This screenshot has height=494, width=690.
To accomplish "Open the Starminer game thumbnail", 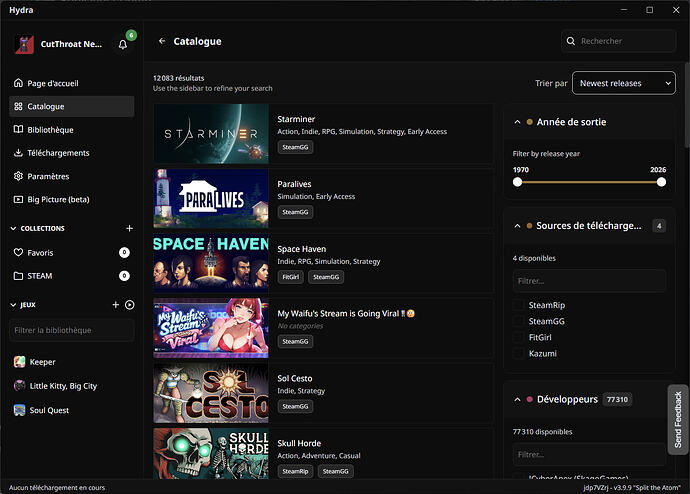I will pos(211,134).
